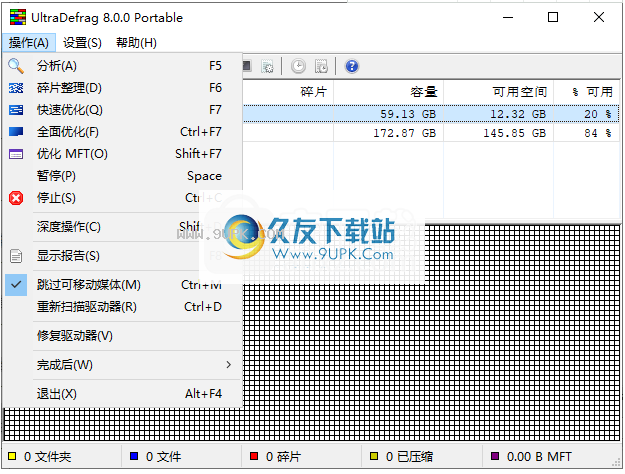Choose 全面优化(F) from the menu

point(123,132)
